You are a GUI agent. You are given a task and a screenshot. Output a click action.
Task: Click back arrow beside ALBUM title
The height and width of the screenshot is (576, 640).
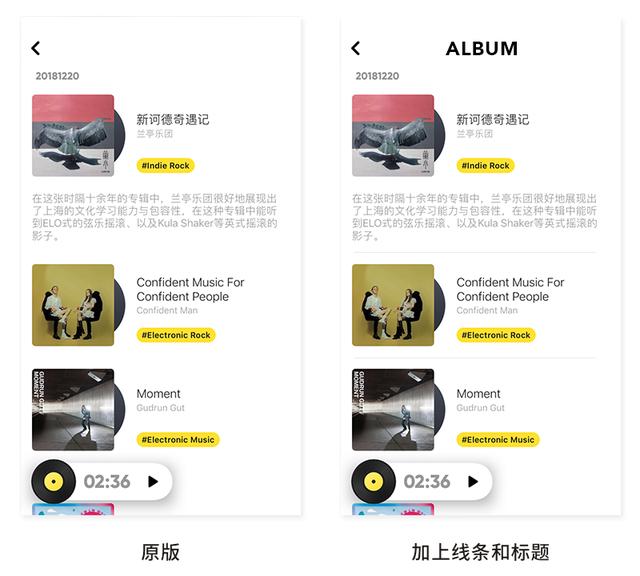point(356,48)
